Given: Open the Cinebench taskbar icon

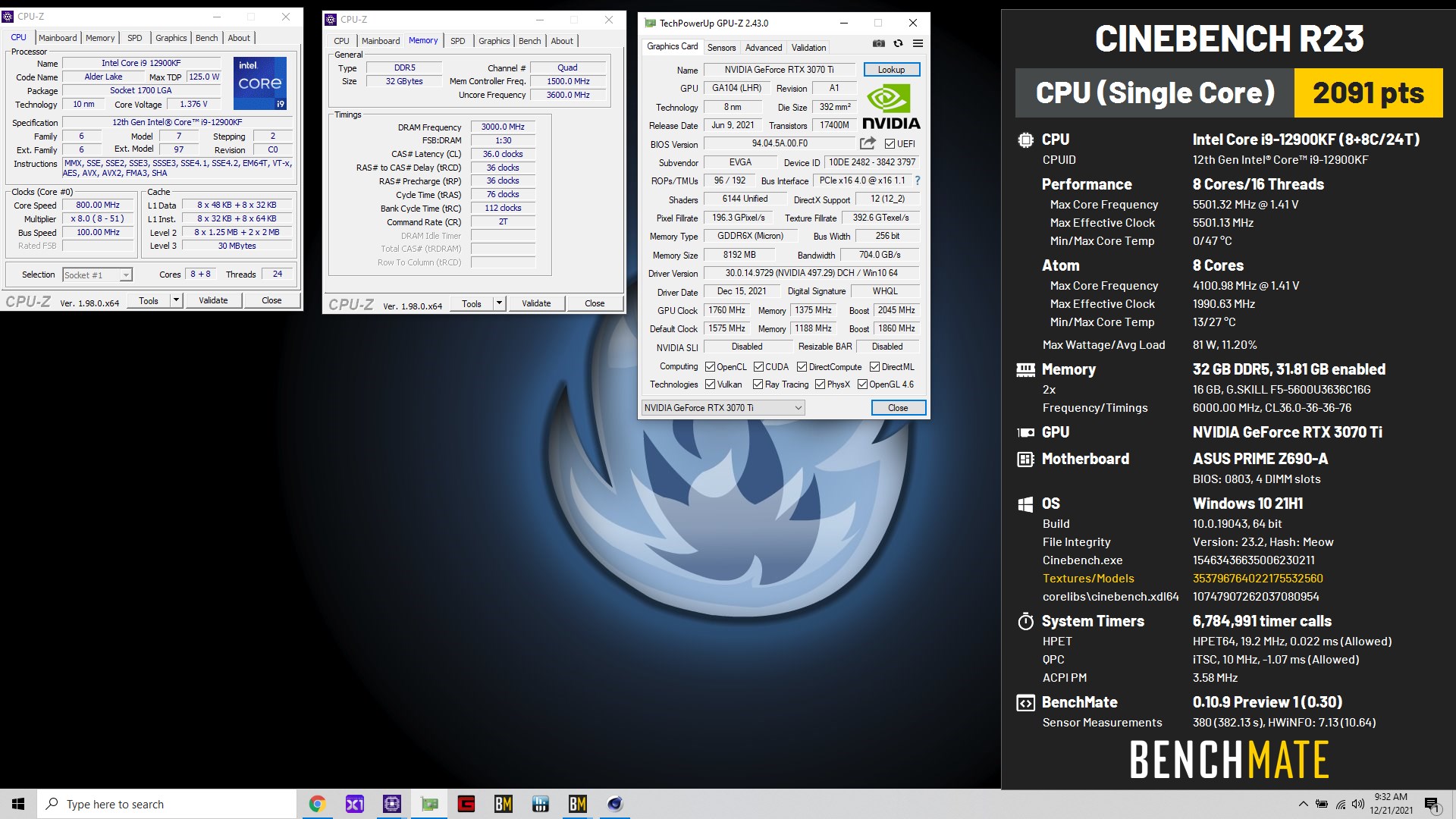Looking at the screenshot, I should pos(615,804).
